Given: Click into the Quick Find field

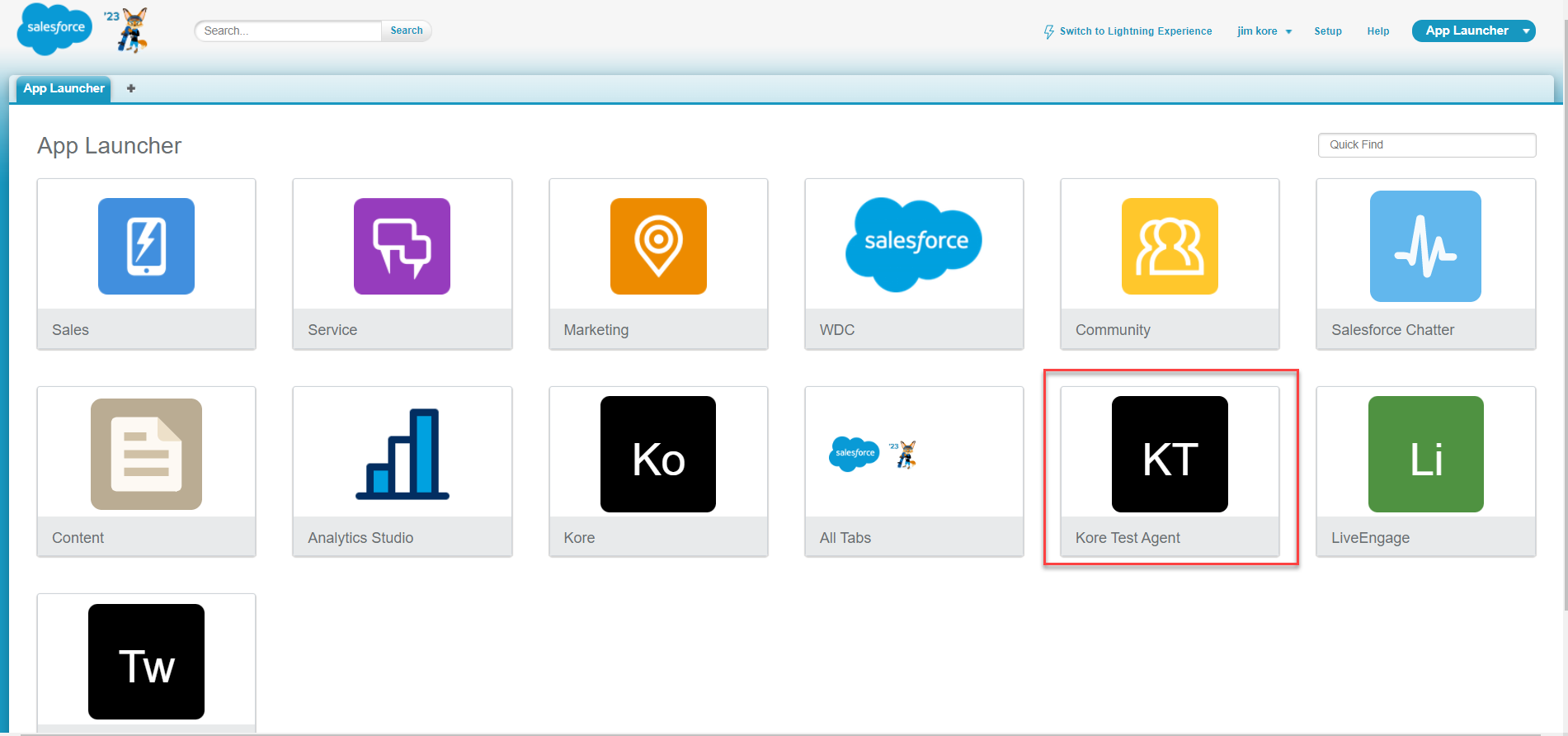Looking at the screenshot, I should [x=1426, y=144].
